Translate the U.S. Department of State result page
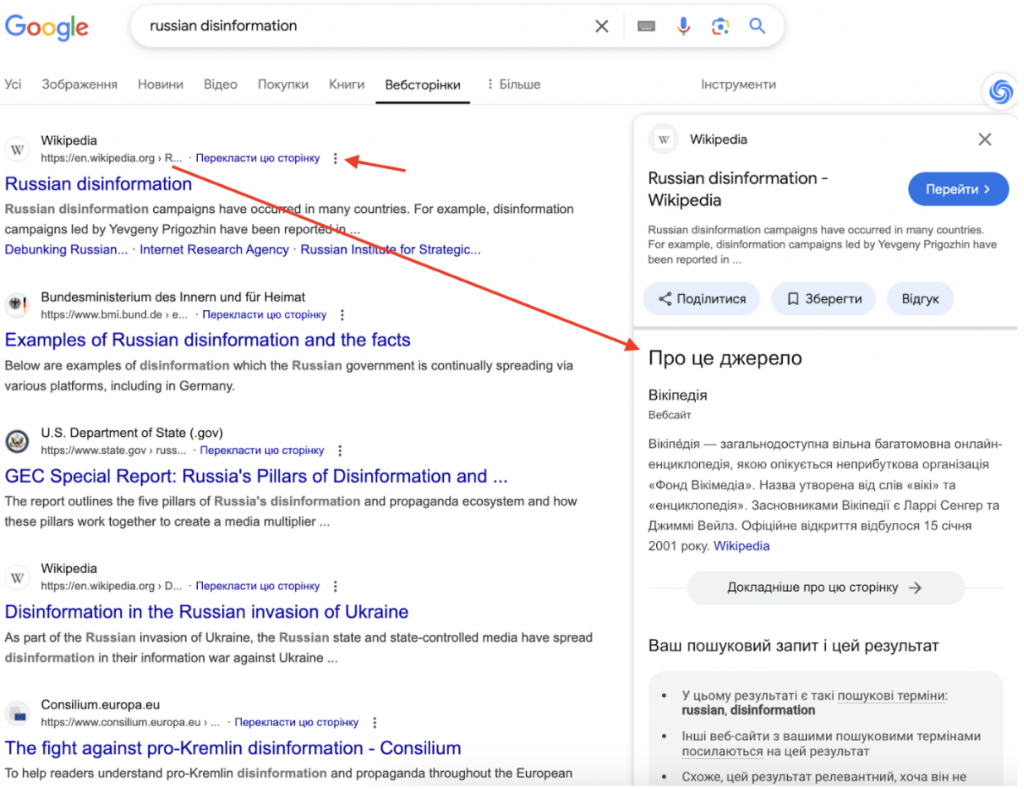The width and height of the screenshot is (1024, 789). [262, 451]
